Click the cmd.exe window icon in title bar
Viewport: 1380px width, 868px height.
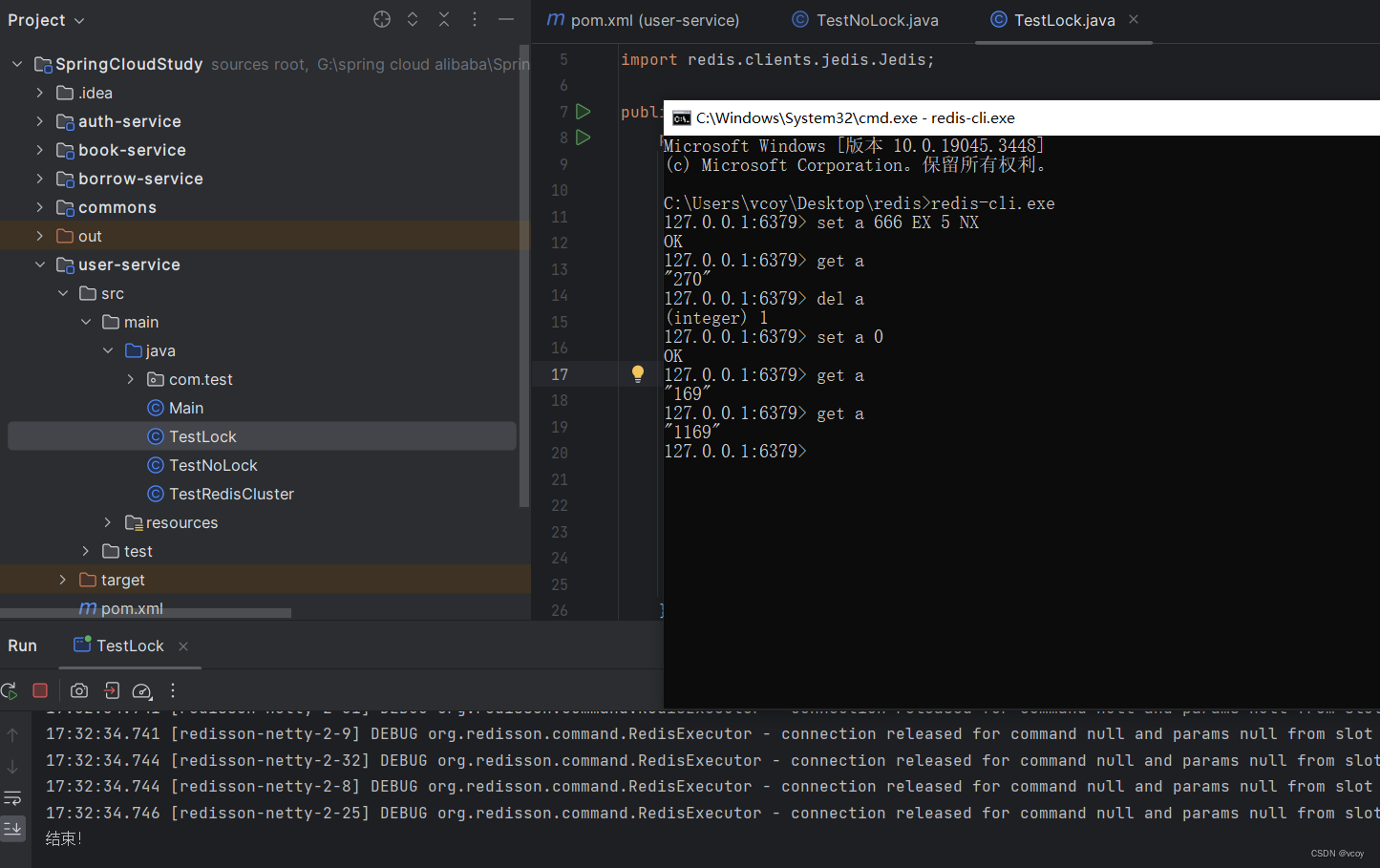tap(681, 118)
